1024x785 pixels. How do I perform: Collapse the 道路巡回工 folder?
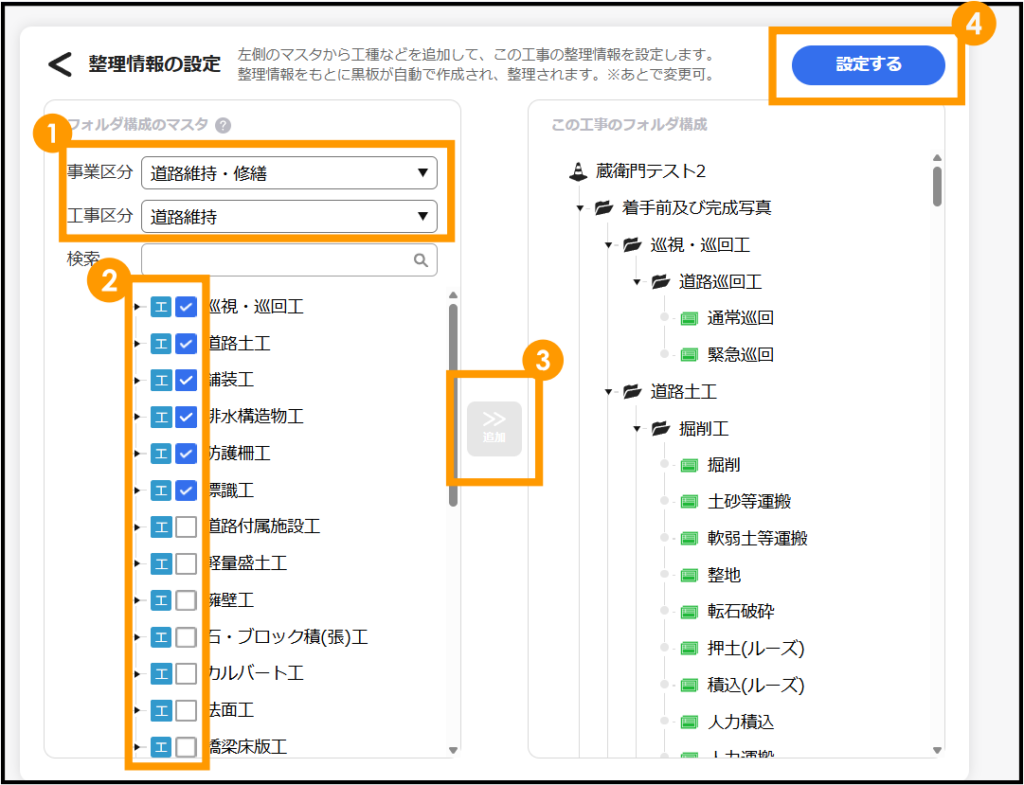[x=637, y=282]
